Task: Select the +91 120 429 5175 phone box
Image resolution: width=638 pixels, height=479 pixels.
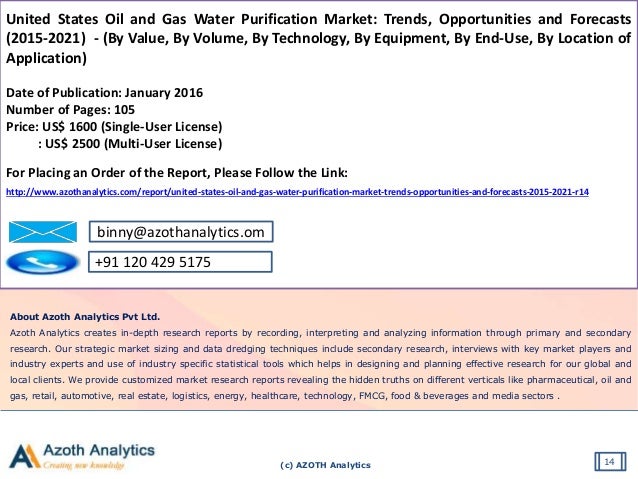Action: (x=180, y=262)
